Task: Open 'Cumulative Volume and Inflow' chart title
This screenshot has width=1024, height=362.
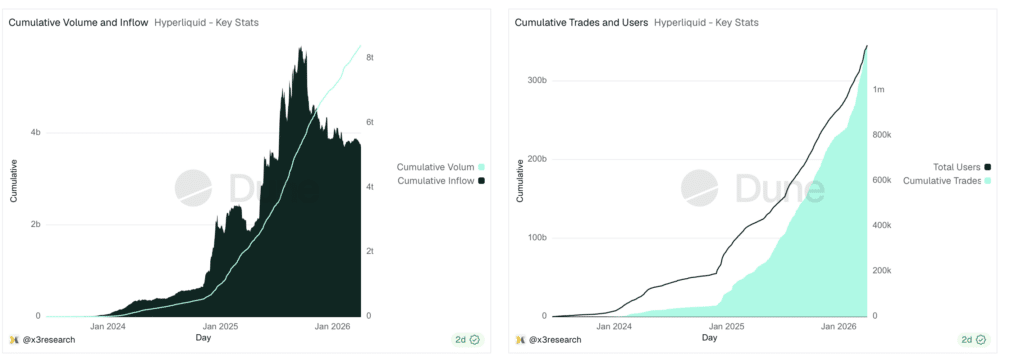Action: point(78,22)
